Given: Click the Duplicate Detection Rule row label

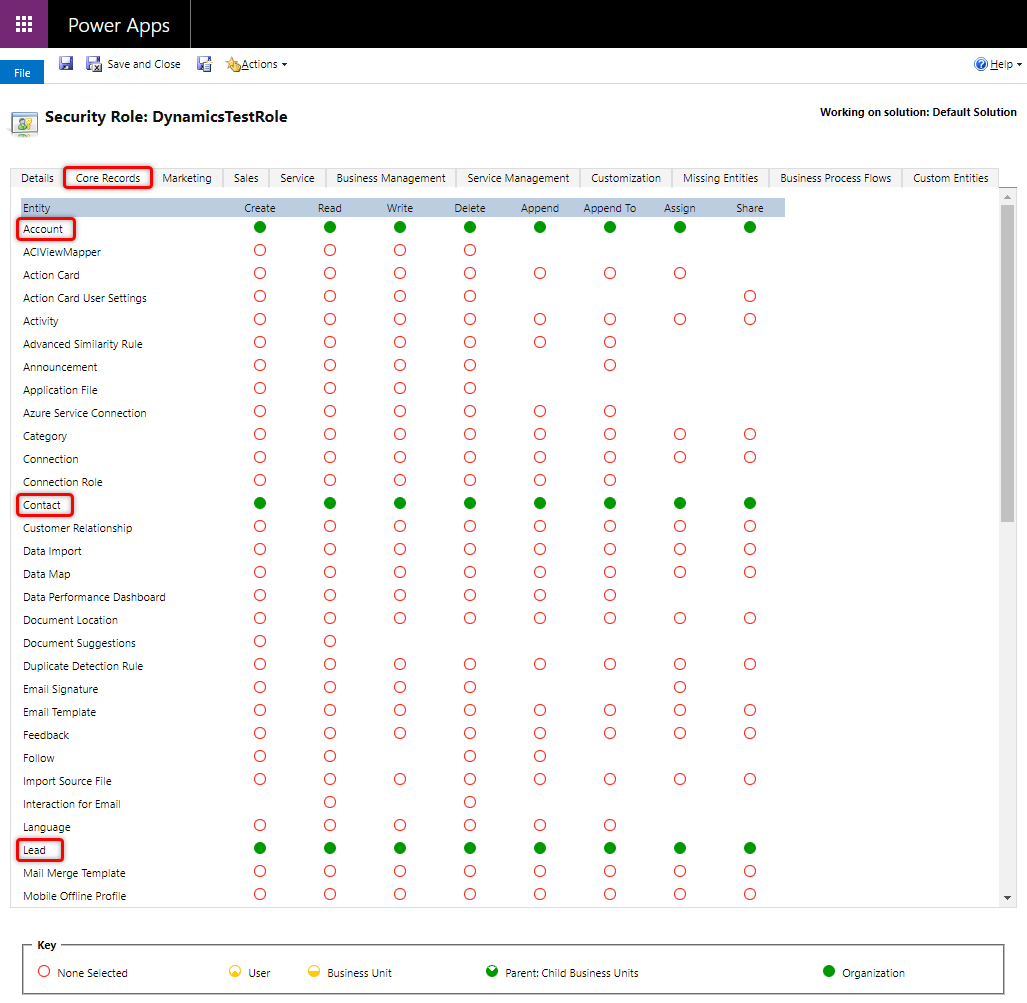Looking at the screenshot, I should [83, 666].
